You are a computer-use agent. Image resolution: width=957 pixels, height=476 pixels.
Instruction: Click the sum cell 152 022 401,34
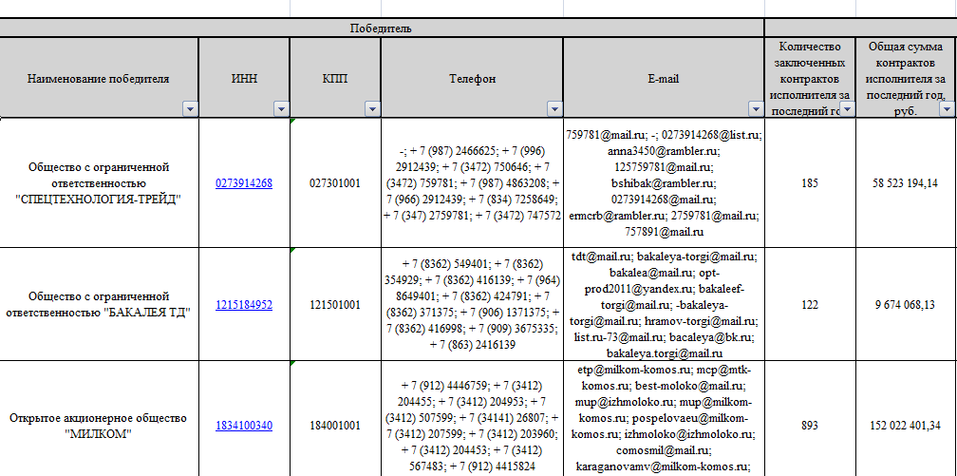pyautogui.click(x=903, y=426)
